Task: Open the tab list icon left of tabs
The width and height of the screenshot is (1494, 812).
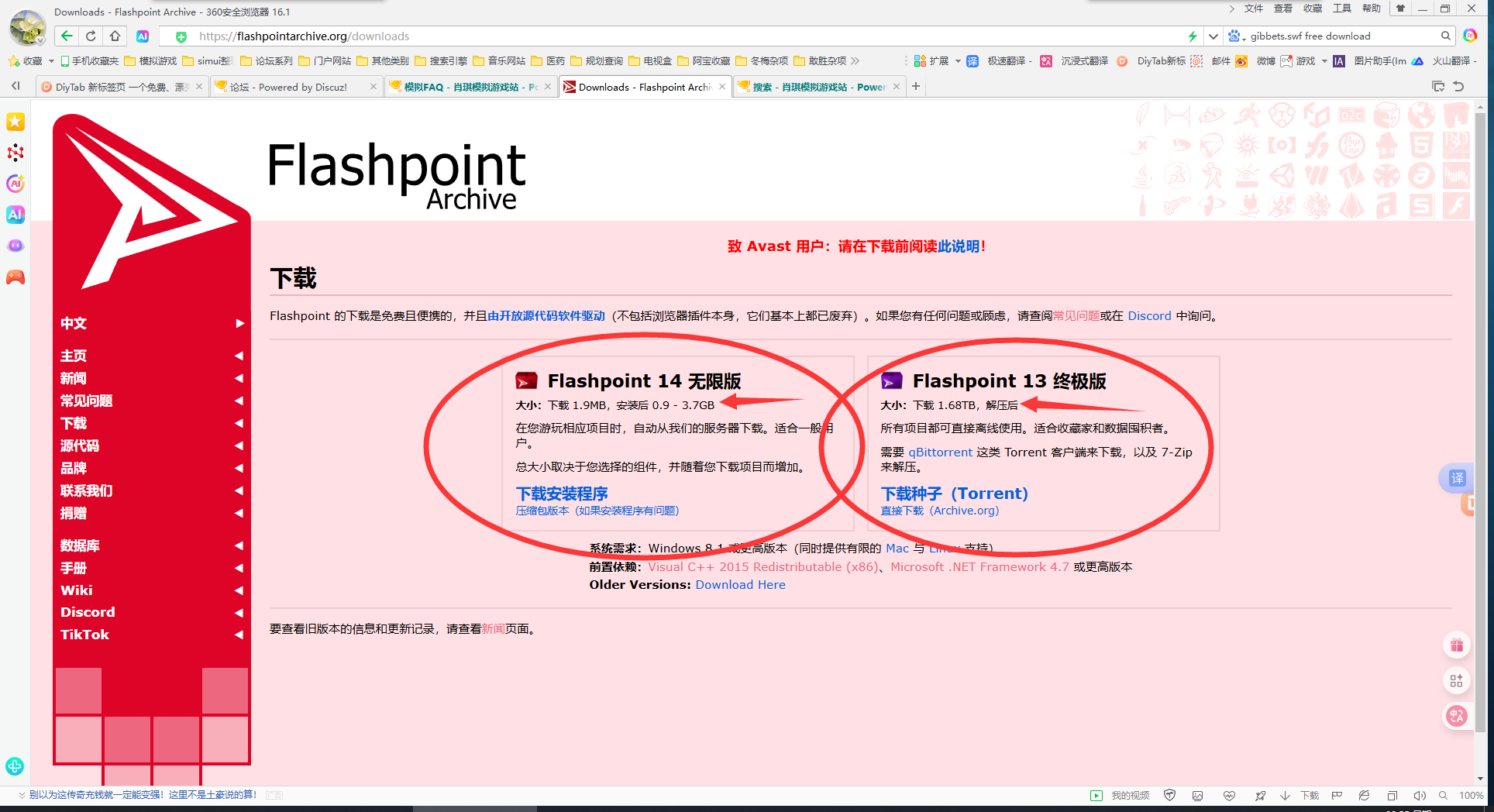Action: [x=15, y=86]
